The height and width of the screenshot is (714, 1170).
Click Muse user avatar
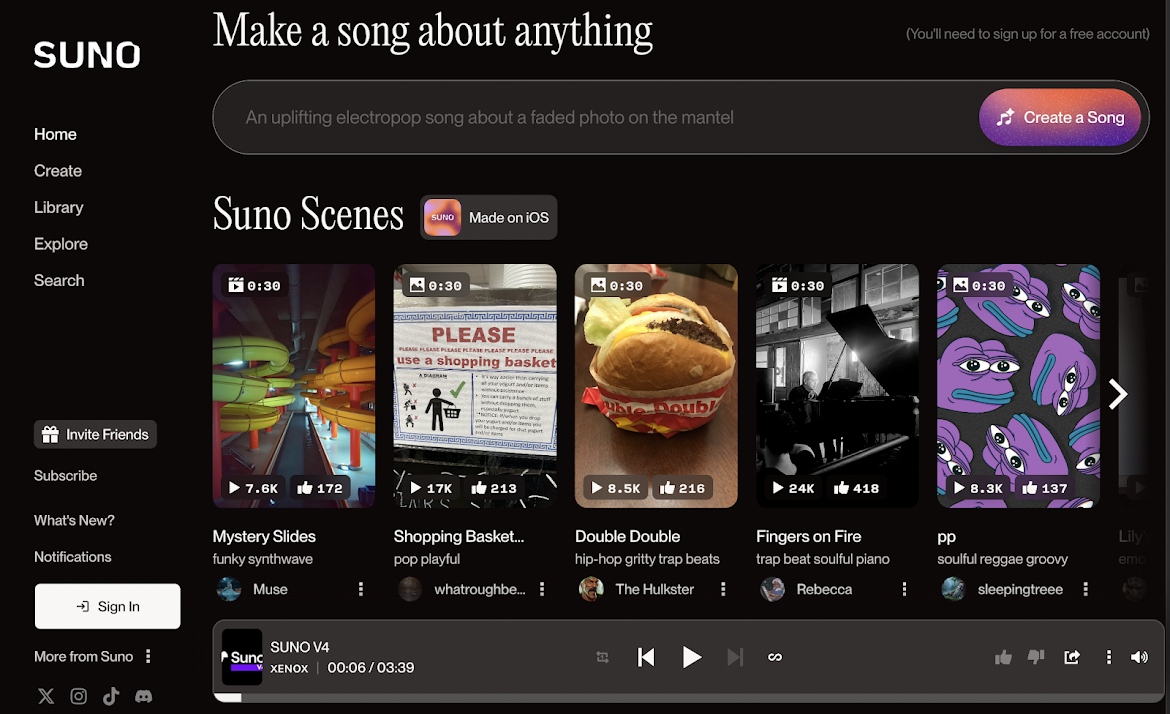[229, 589]
